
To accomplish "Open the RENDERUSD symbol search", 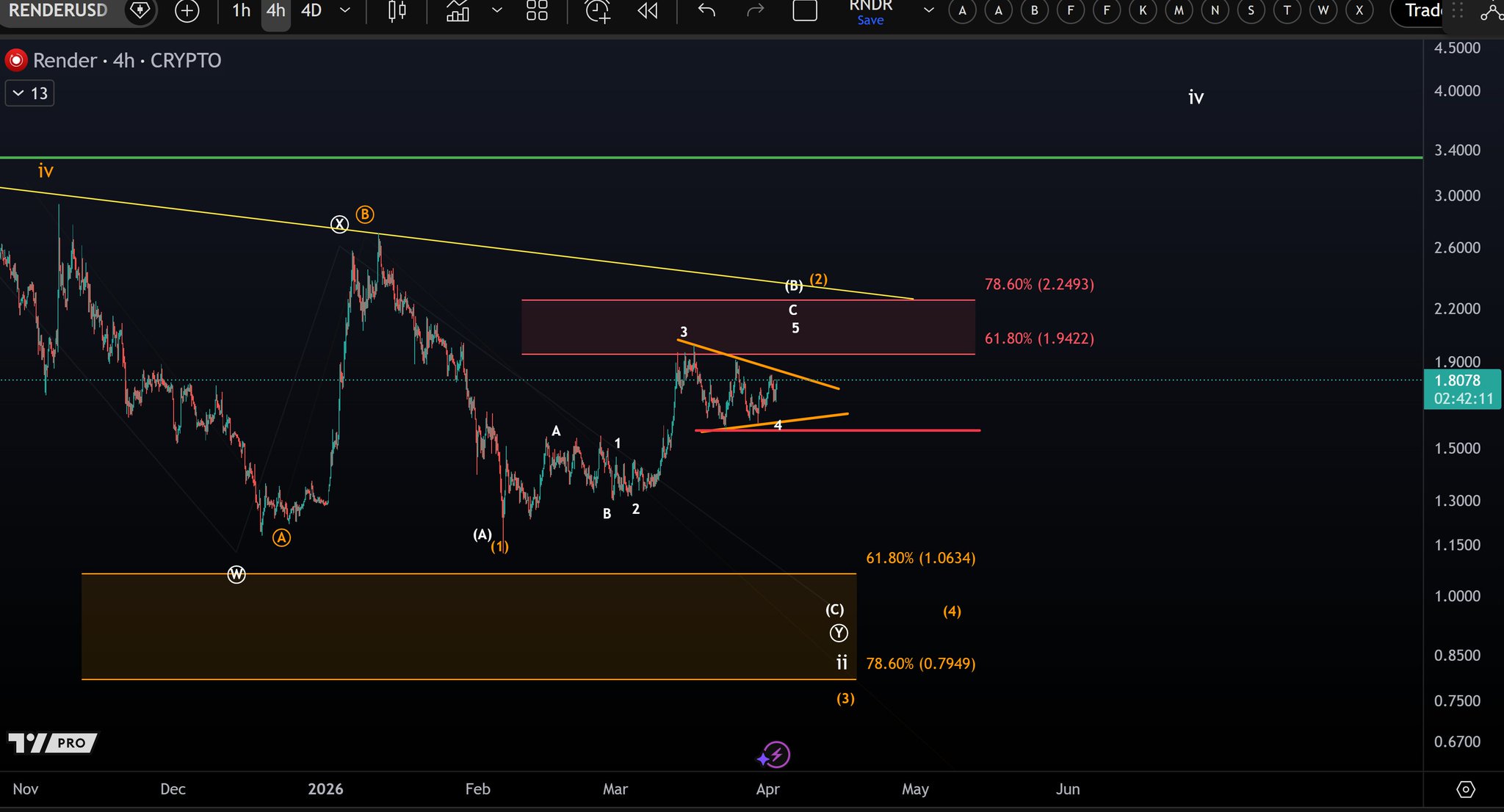I will (59, 10).
